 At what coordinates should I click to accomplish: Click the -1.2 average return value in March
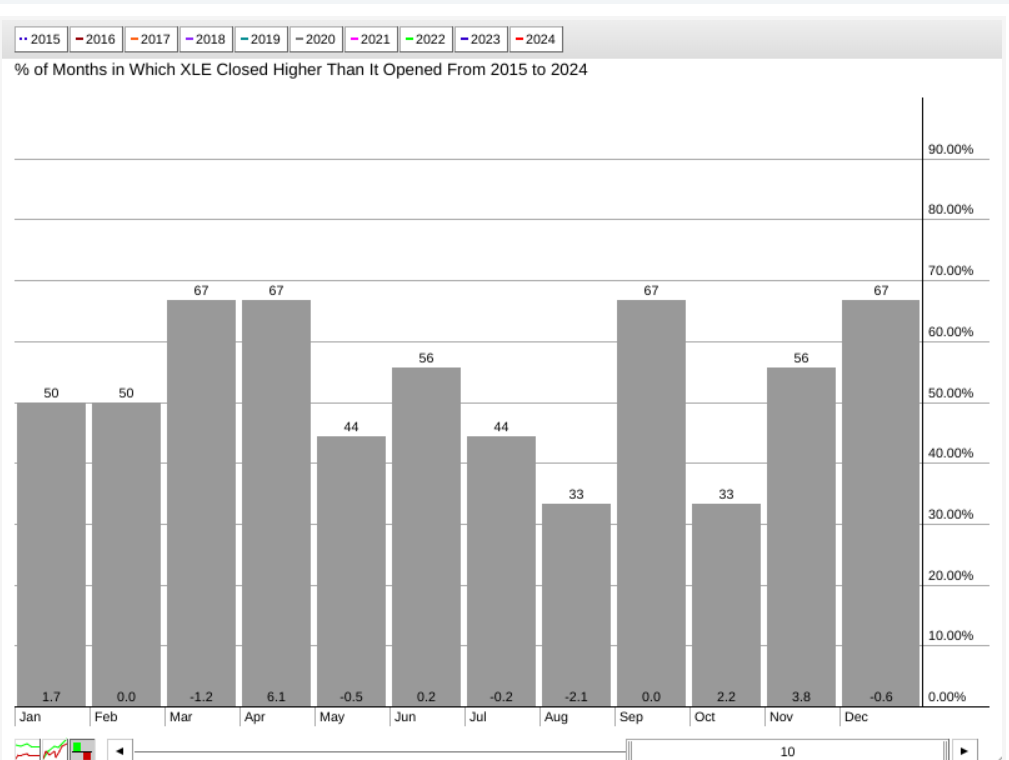click(201, 697)
